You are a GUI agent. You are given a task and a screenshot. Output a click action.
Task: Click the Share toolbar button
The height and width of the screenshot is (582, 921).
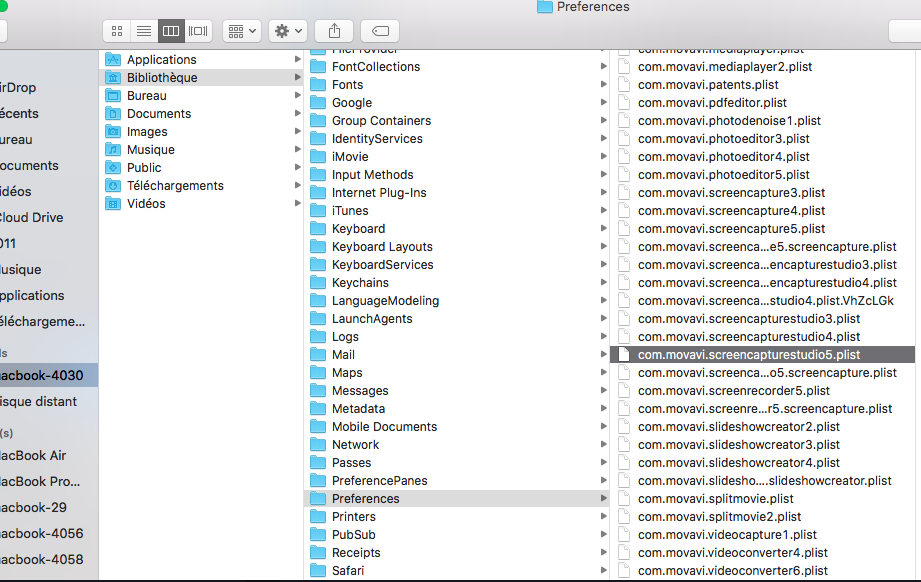point(334,31)
